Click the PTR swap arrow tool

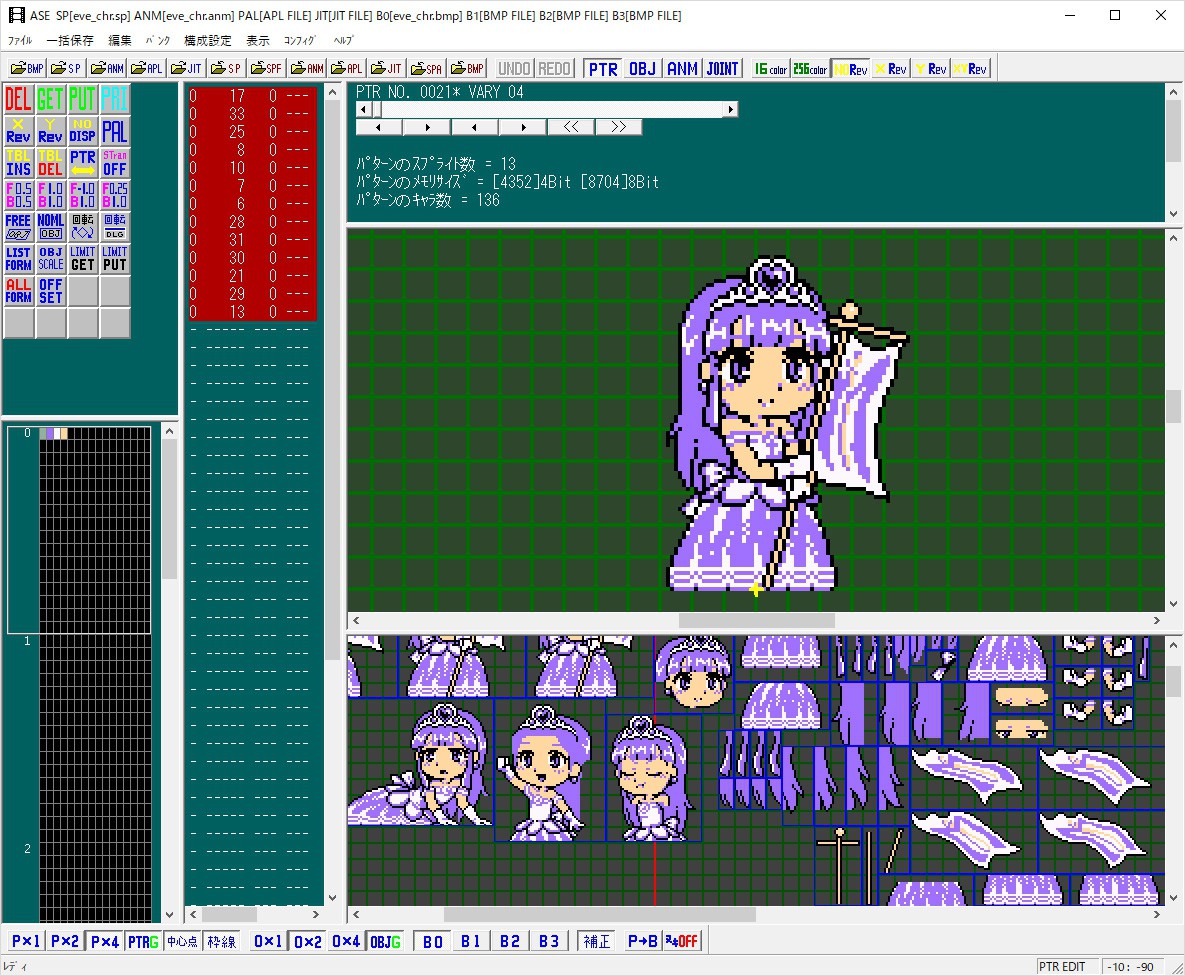pyautogui.click(x=82, y=163)
